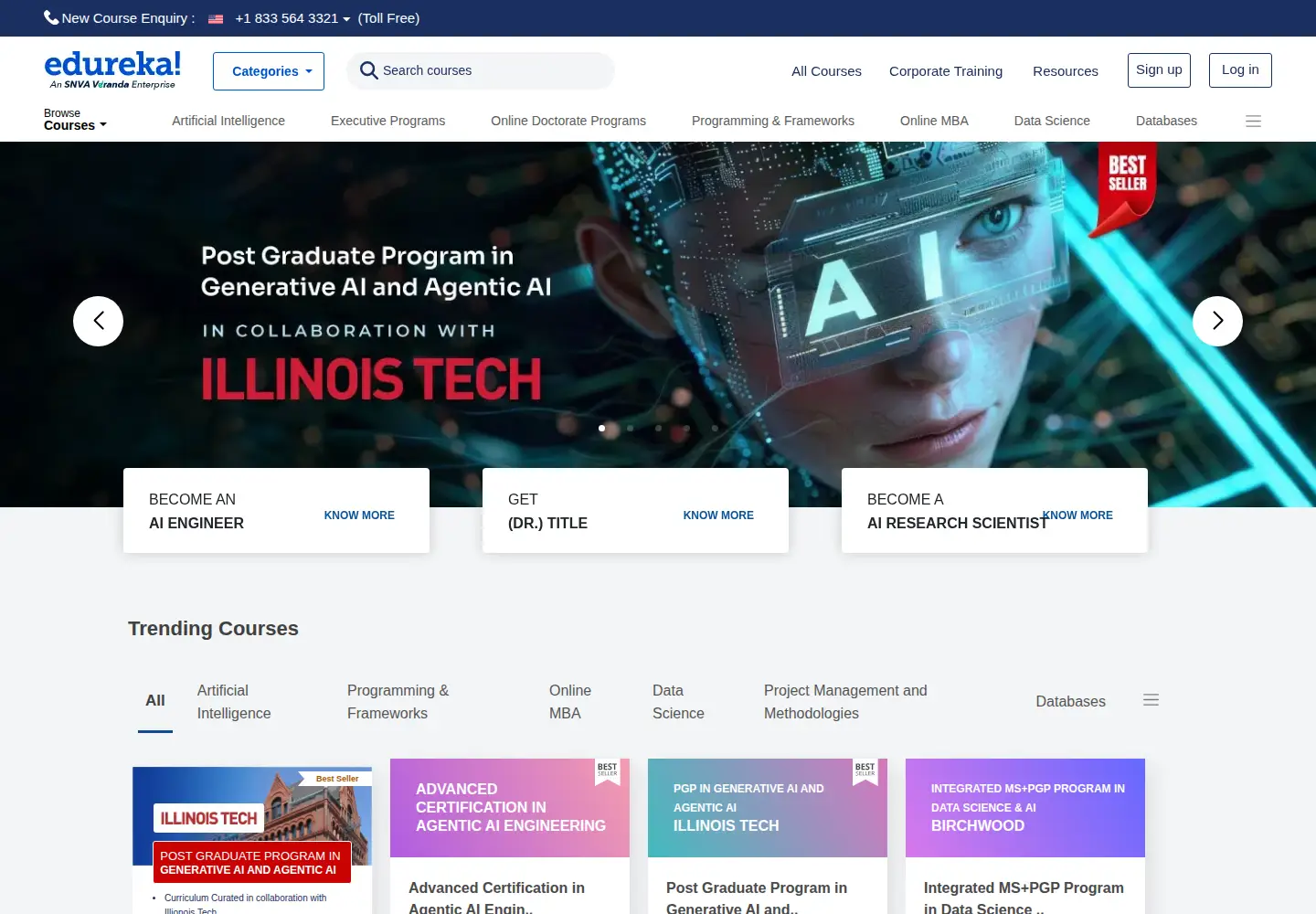Click the Sign up button
The image size is (1316, 914).
tap(1159, 70)
